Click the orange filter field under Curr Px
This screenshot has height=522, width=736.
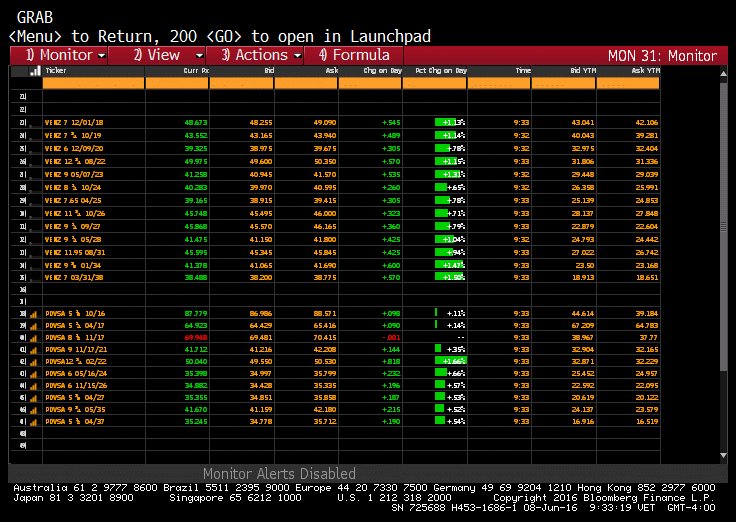tap(177, 84)
